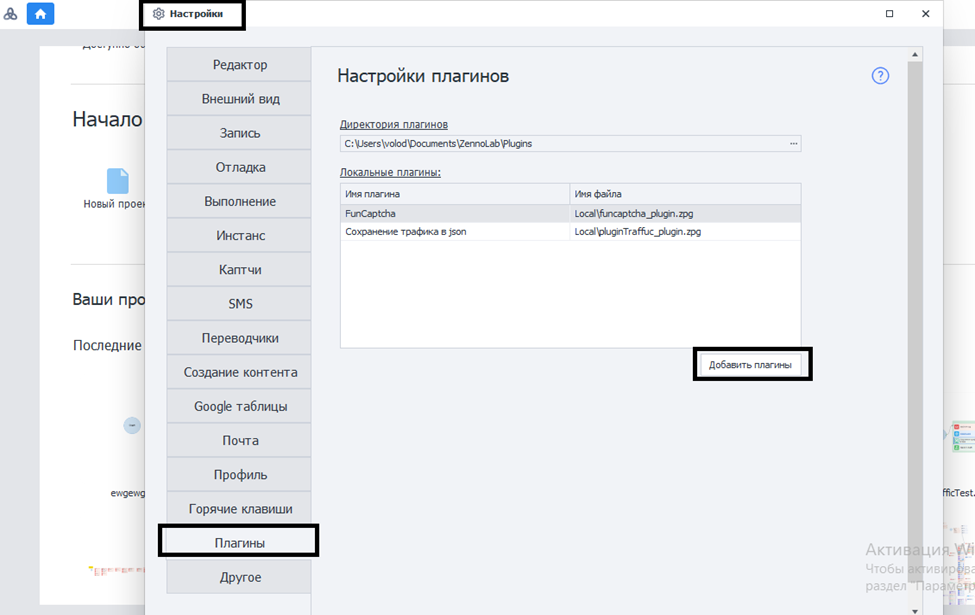Browse plugin directory with ellipsis button
This screenshot has height=615, width=975.
(793, 144)
